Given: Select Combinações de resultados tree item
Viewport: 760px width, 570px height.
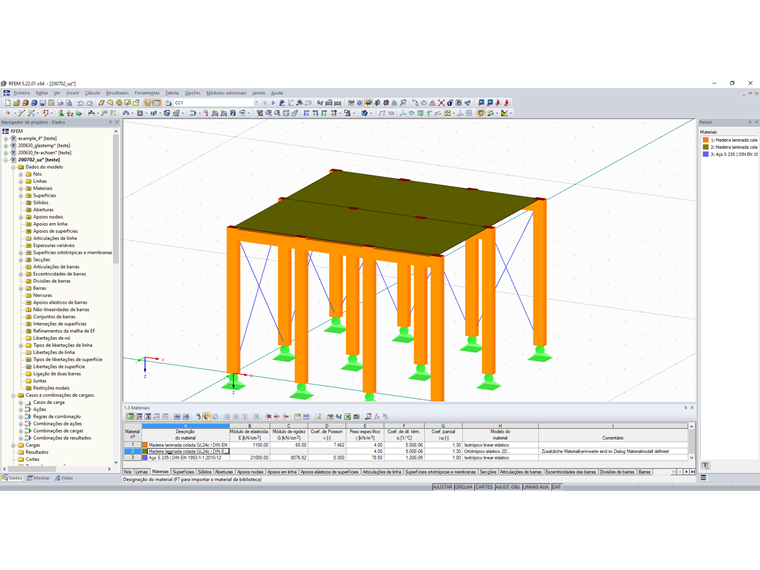Looking at the screenshot, I should click(x=62, y=438).
